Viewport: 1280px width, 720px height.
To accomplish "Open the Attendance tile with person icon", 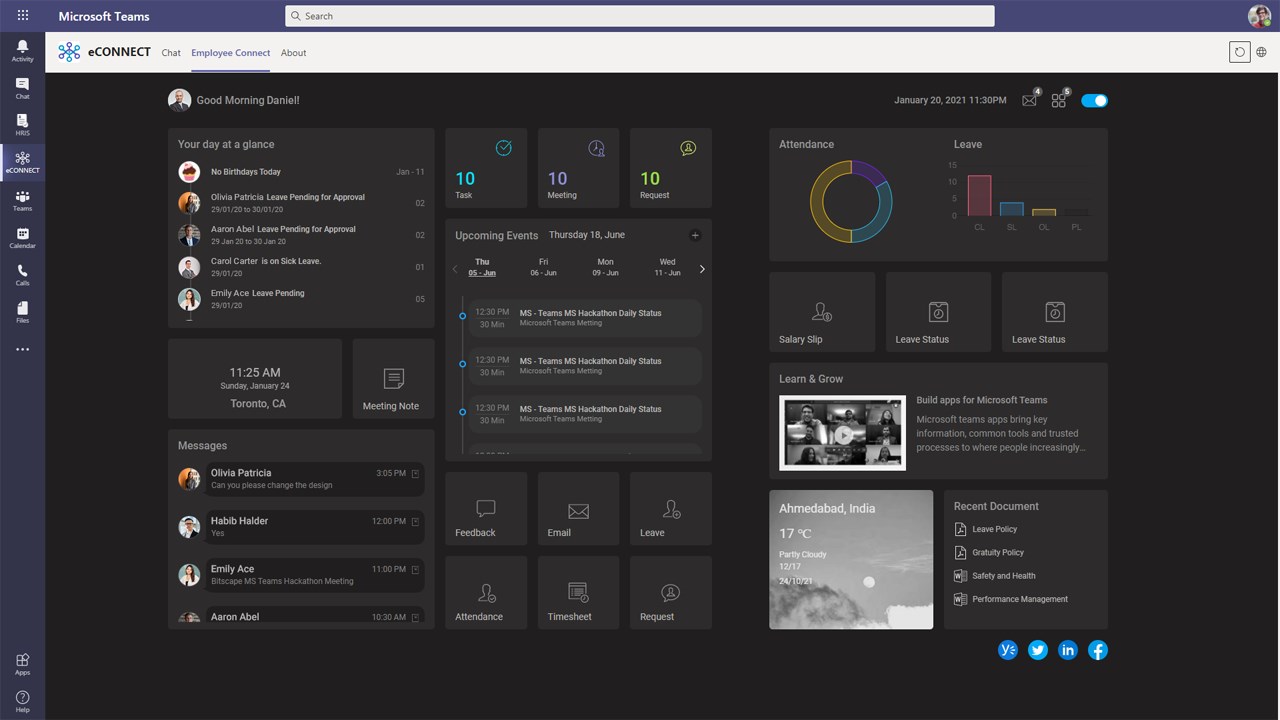I will pyautogui.click(x=486, y=592).
